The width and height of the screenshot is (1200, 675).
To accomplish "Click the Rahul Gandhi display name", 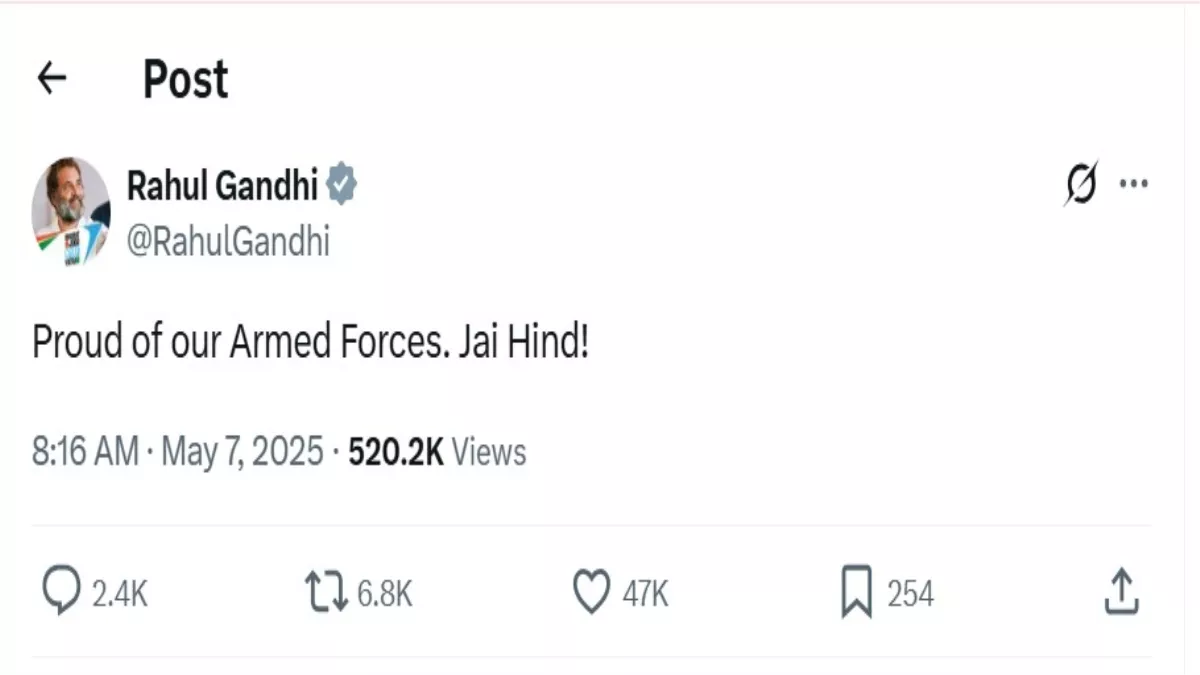I will [x=222, y=185].
